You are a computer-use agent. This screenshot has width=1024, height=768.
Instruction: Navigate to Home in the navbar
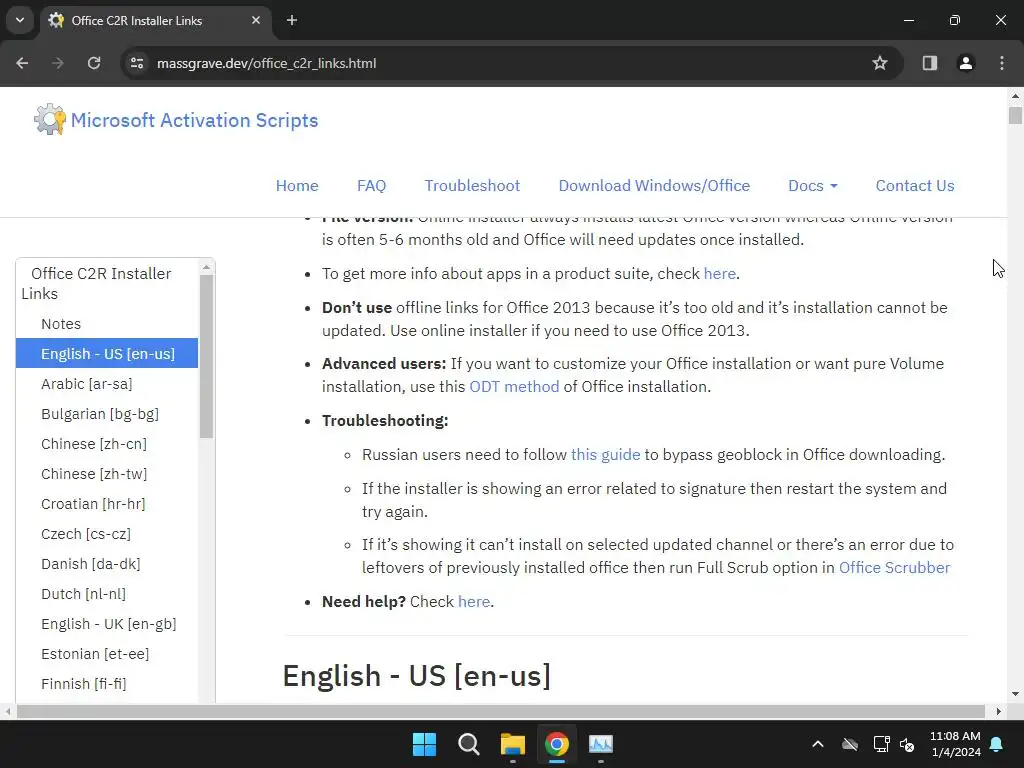point(297,185)
